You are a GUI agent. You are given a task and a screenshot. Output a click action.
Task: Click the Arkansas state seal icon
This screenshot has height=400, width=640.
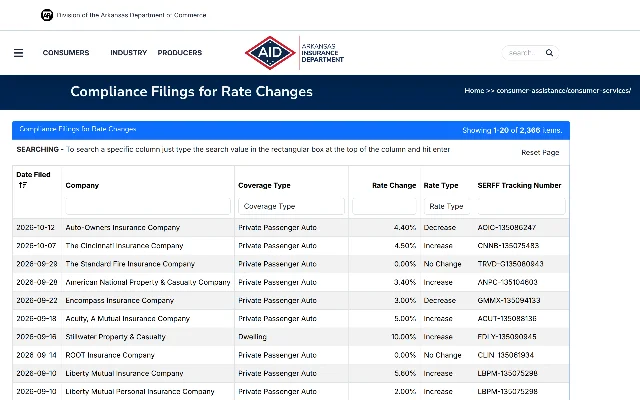tap(47, 15)
